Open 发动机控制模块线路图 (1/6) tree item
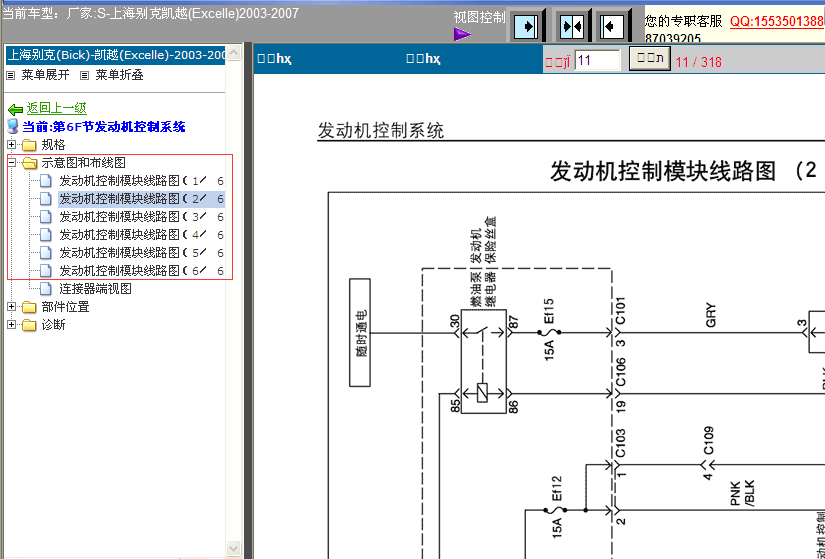The width and height of the screenshot is (825, 559). coord(141,181)
